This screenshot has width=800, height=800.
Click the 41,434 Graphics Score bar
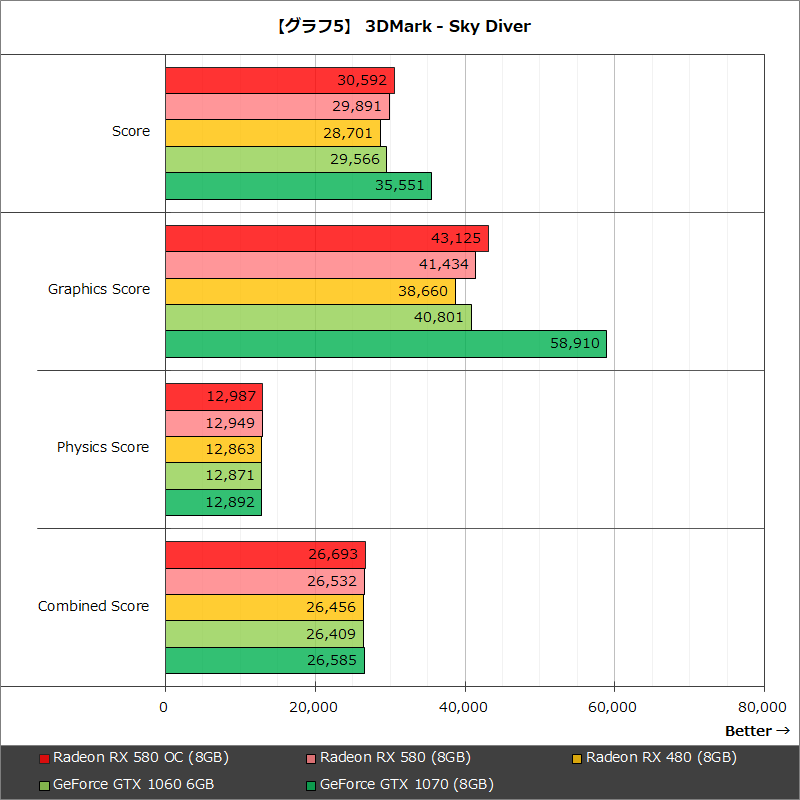pos(320,265)
